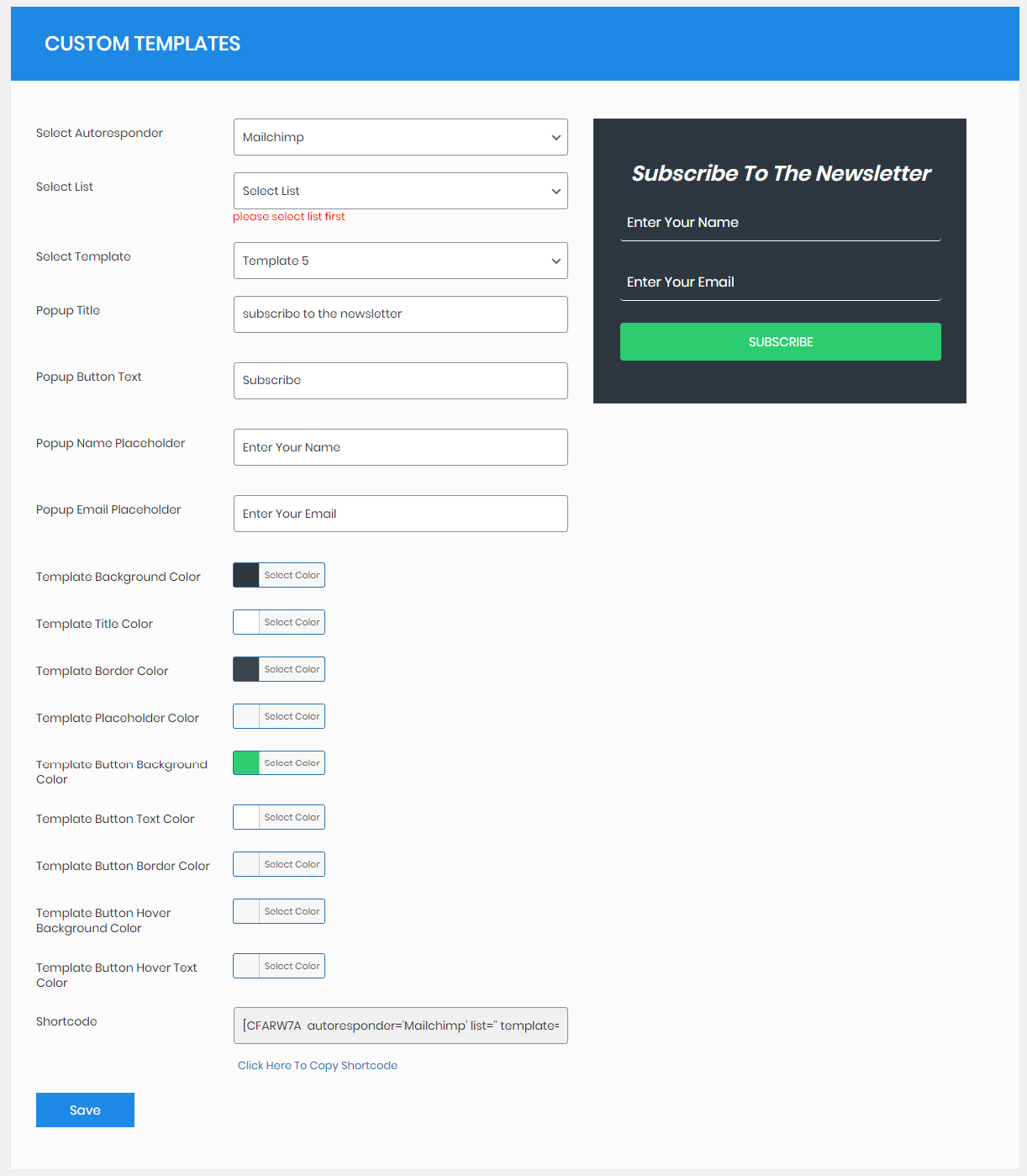Click the Popup Button Text input field
The image size is (1027, 1176).
401,381
